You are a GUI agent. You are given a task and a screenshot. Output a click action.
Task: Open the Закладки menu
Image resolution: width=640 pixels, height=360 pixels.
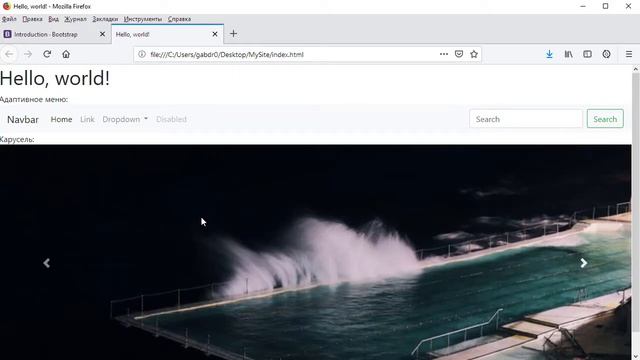coord(105,19)
